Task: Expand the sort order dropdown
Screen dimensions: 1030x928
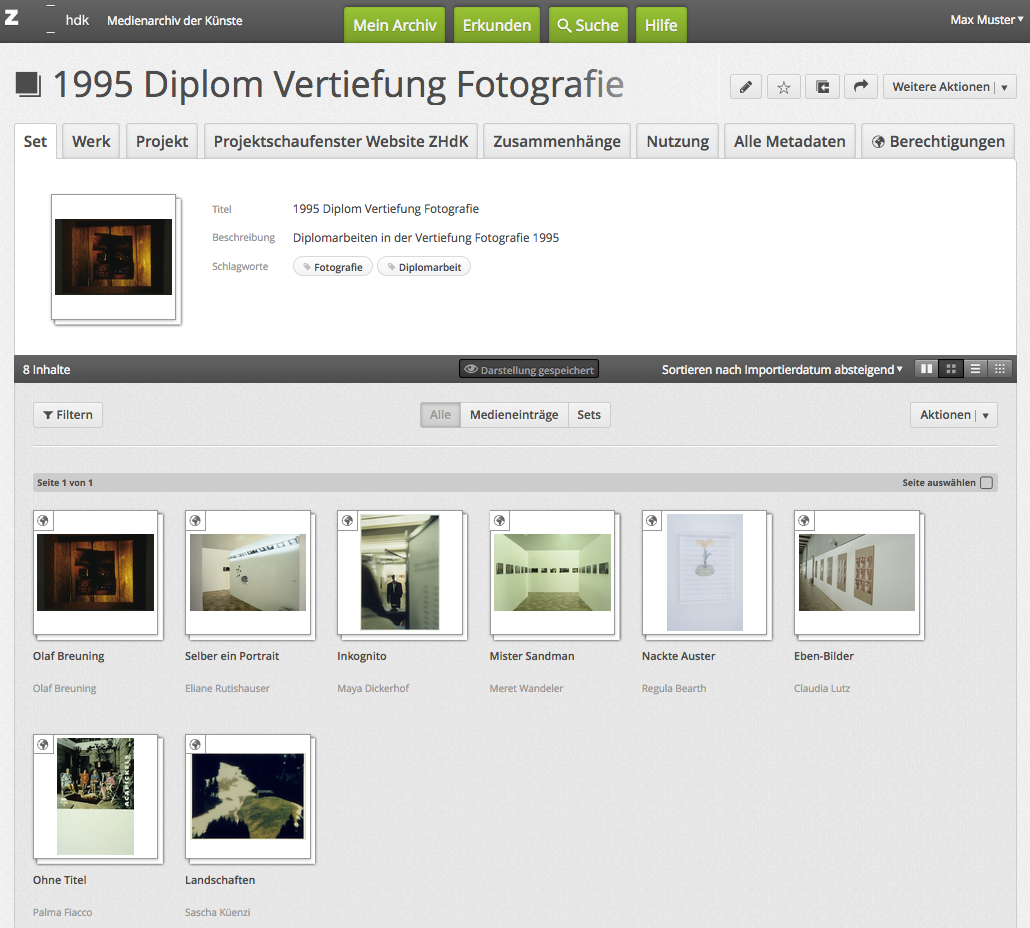Action: pos(781,370)
